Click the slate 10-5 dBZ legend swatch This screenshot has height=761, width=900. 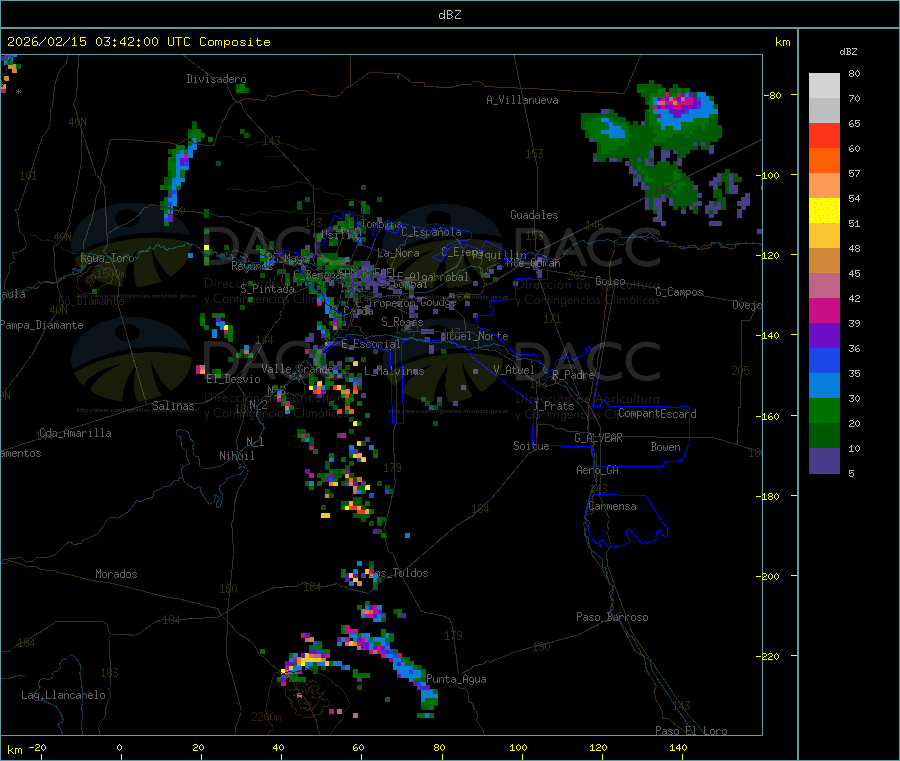pos(824,461)
